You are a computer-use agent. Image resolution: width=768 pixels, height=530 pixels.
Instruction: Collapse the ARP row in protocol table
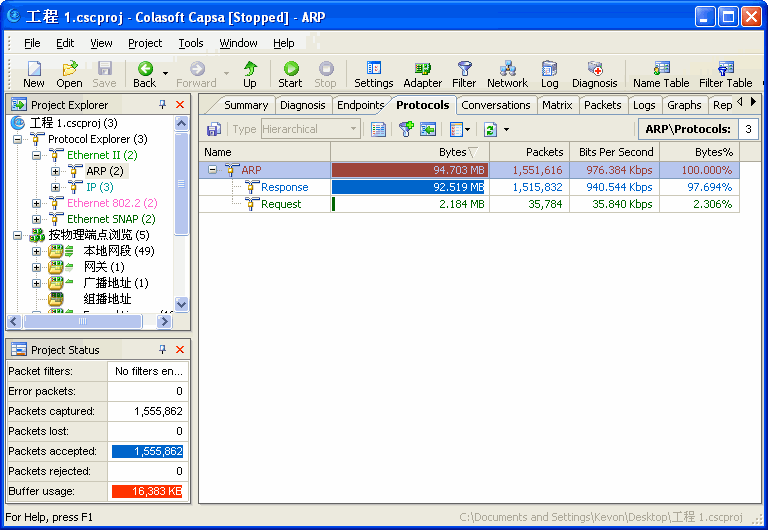[x=213, y=170]
